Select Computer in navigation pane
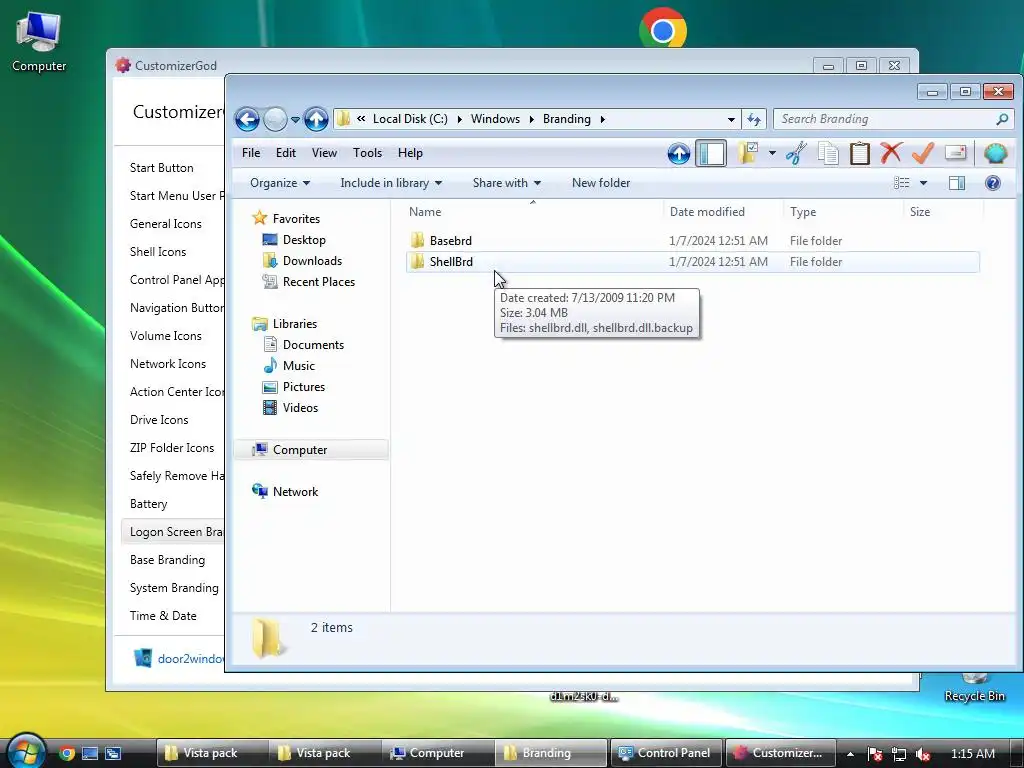Image resolution: width=1024 pixels, height=768 pixels. pyautogui.click(x=311, y=450)
